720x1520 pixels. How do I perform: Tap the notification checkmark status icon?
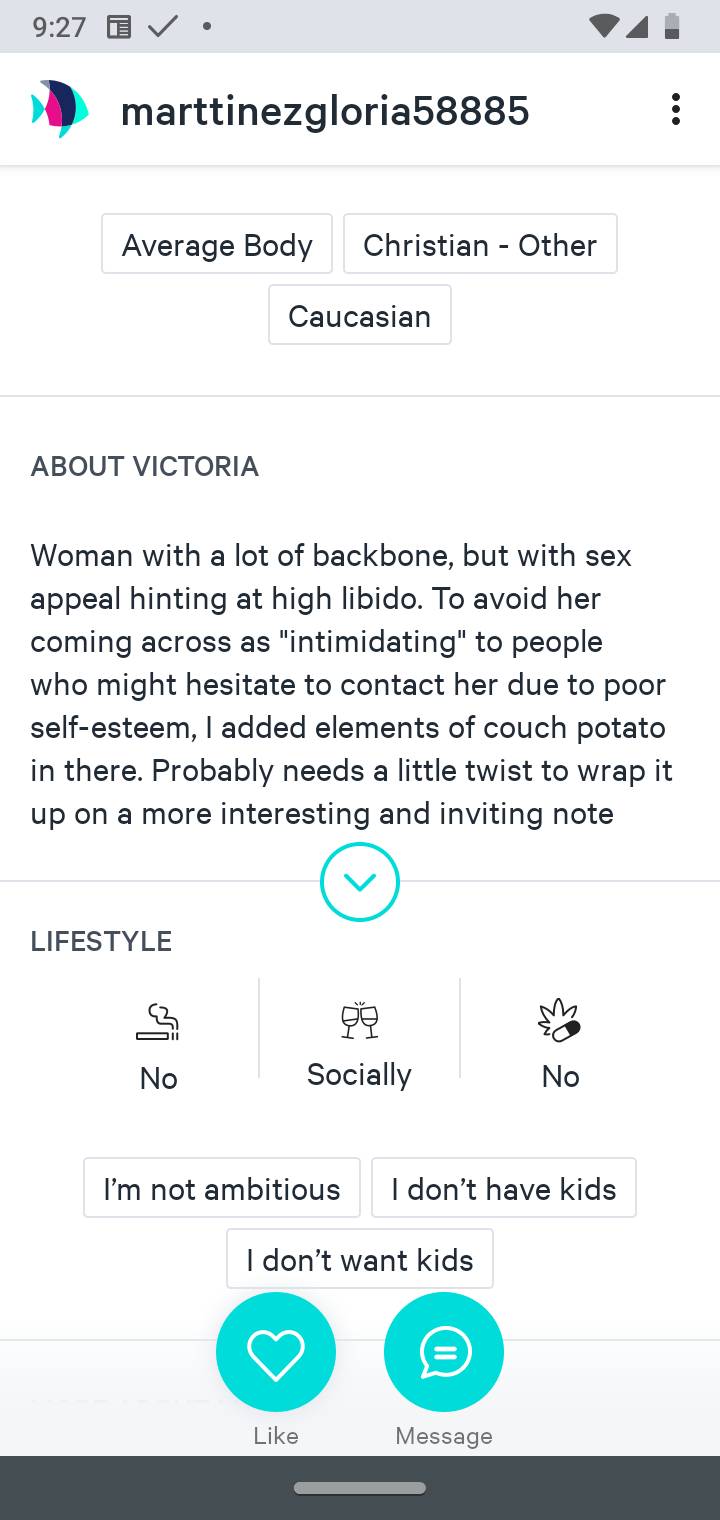[163, 27]
